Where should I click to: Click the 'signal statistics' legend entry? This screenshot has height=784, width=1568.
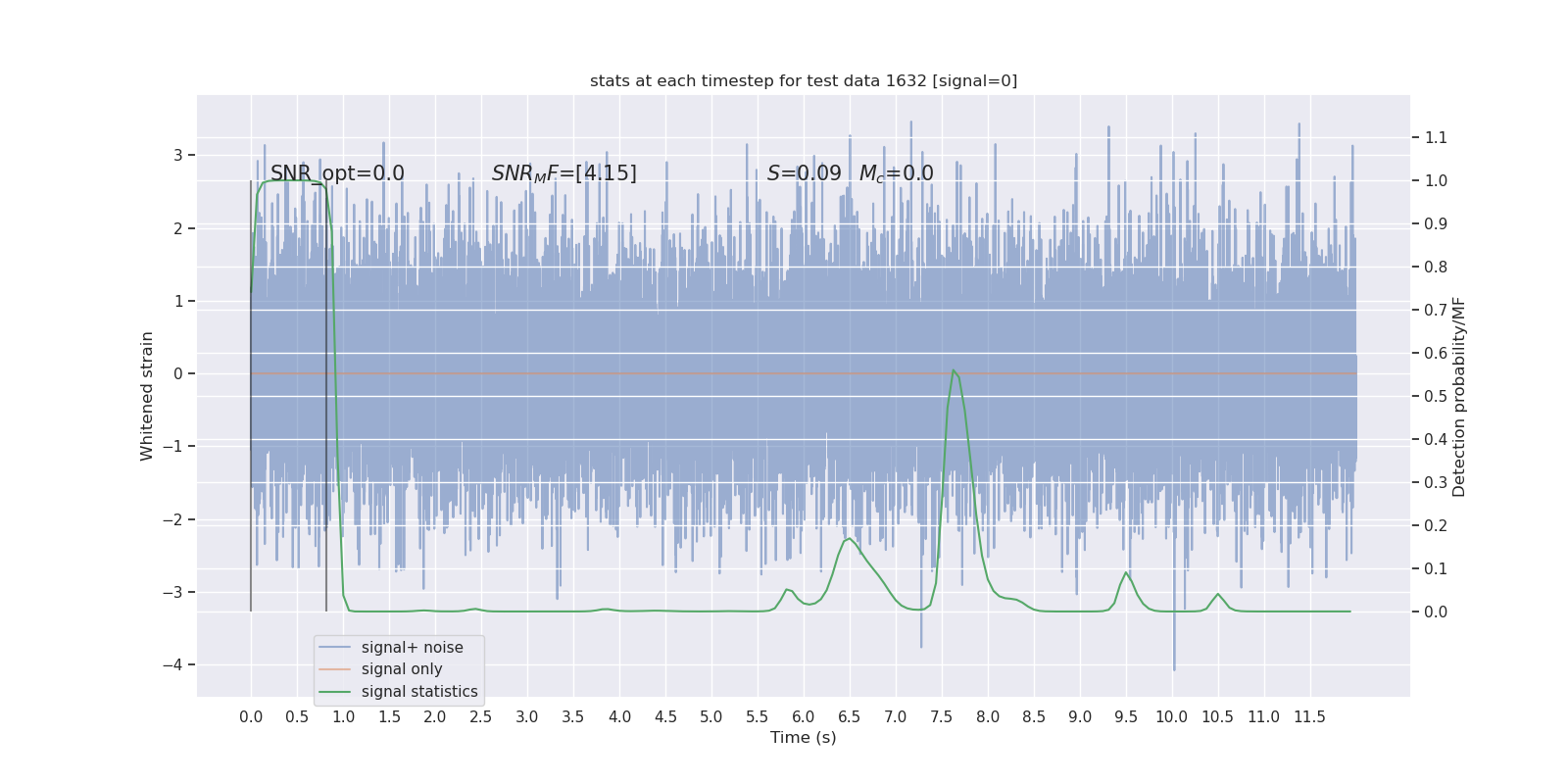tap(419, 692)
